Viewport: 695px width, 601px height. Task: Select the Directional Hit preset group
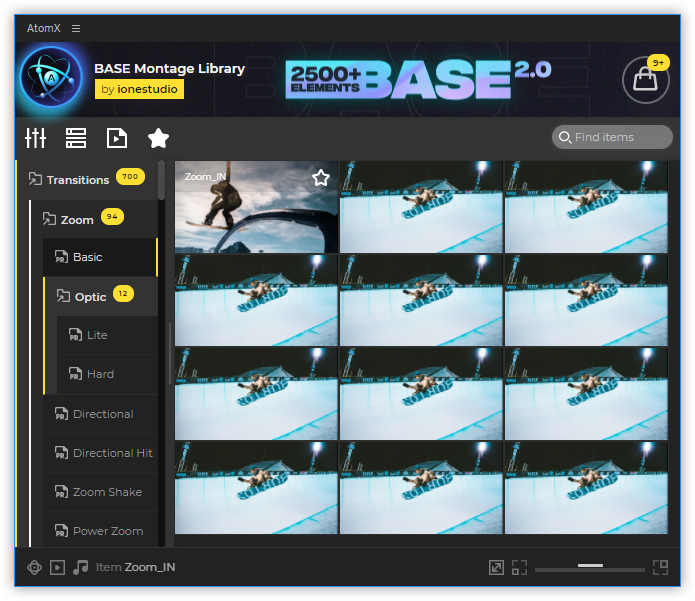click(x=100, y=453)
